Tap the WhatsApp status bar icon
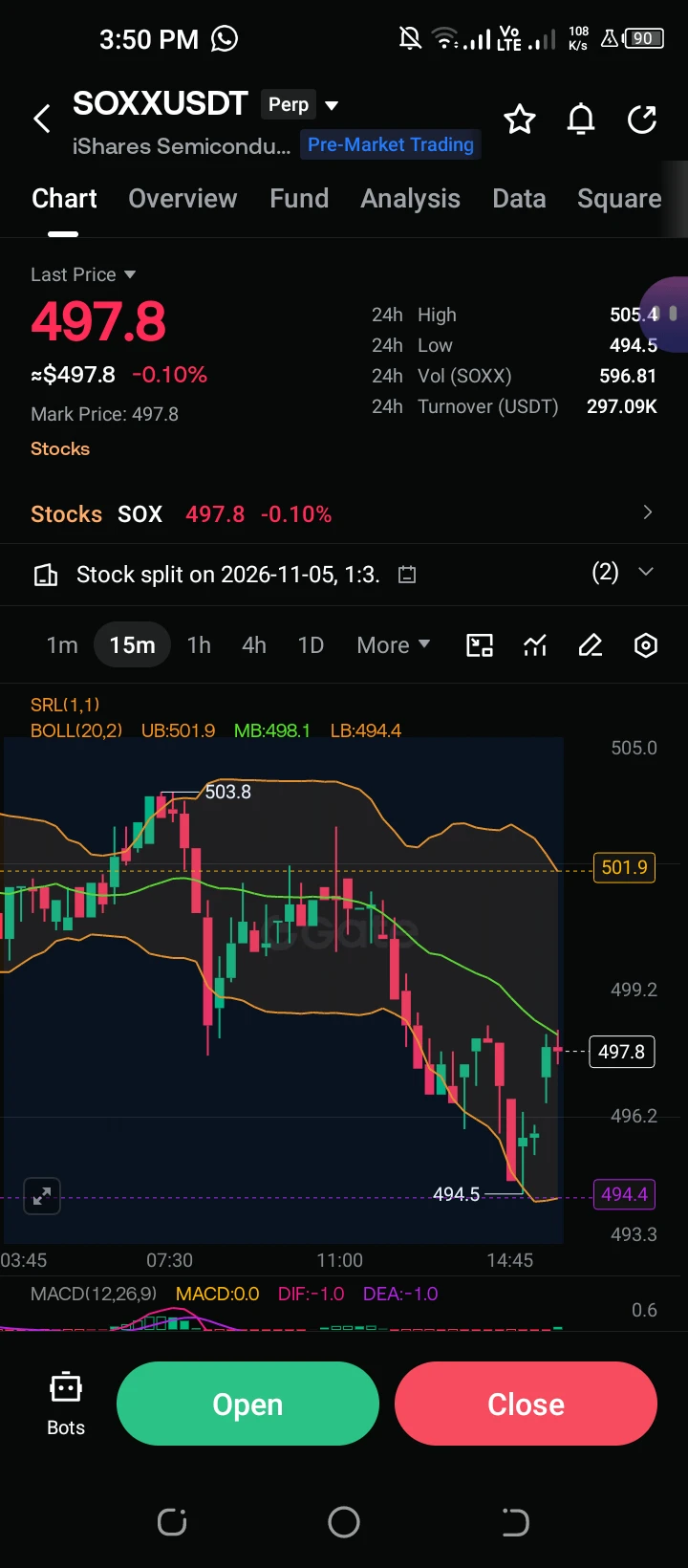Image resolution: width=688 pixels, height=1568 pixels. pos(225,38)
